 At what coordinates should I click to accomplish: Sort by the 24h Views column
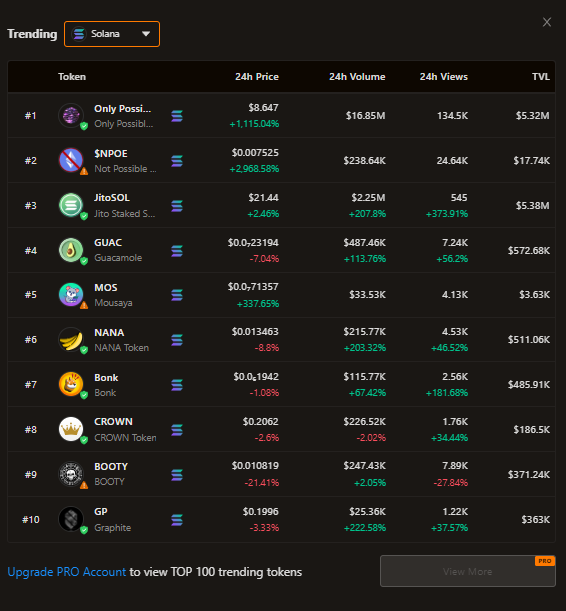(x=444, y=77)
